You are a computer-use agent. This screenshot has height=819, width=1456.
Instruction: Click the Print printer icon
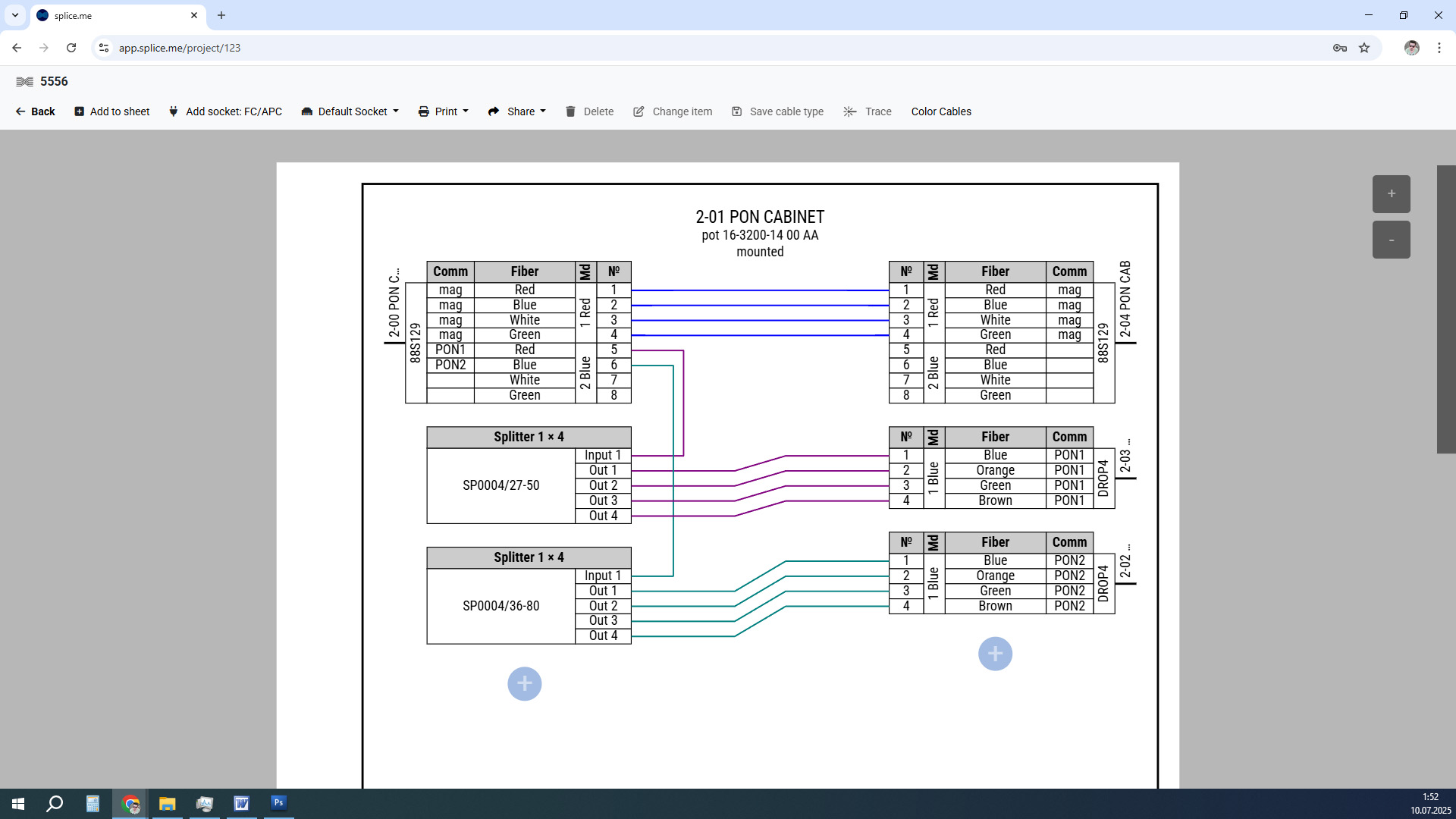coord(424,111)
